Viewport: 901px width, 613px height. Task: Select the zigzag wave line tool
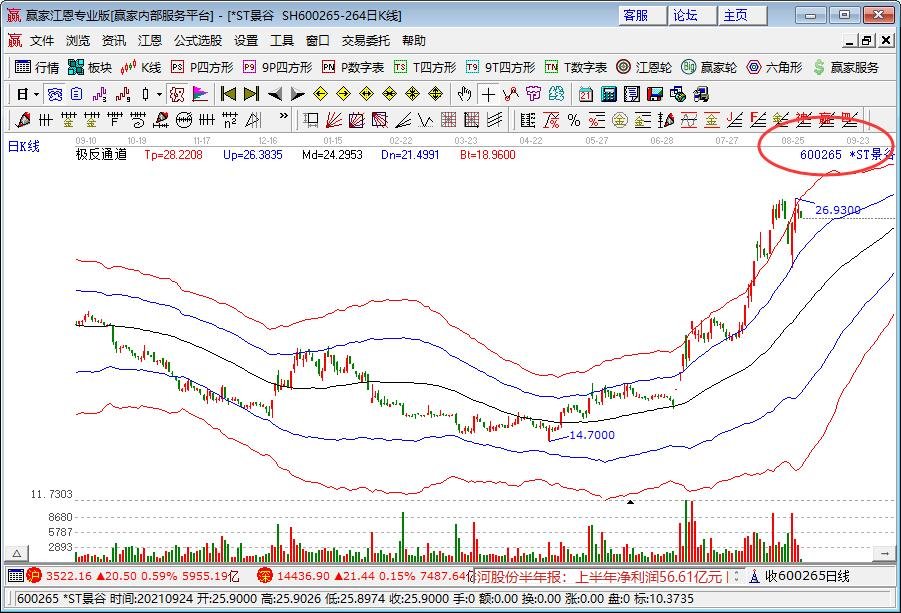point(426,120)
